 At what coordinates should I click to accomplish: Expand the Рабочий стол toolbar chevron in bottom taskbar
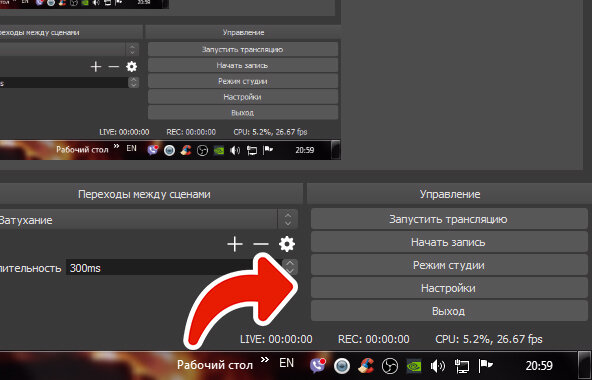[x=265, y=359]
